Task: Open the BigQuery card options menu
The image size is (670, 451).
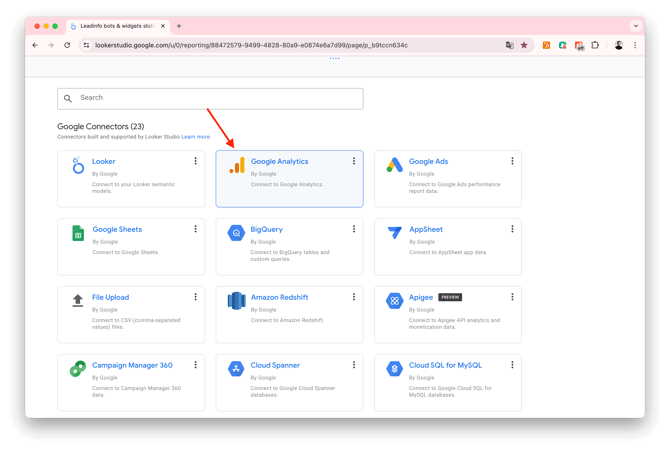Action: pyautogui.click(x=354, y=229)
